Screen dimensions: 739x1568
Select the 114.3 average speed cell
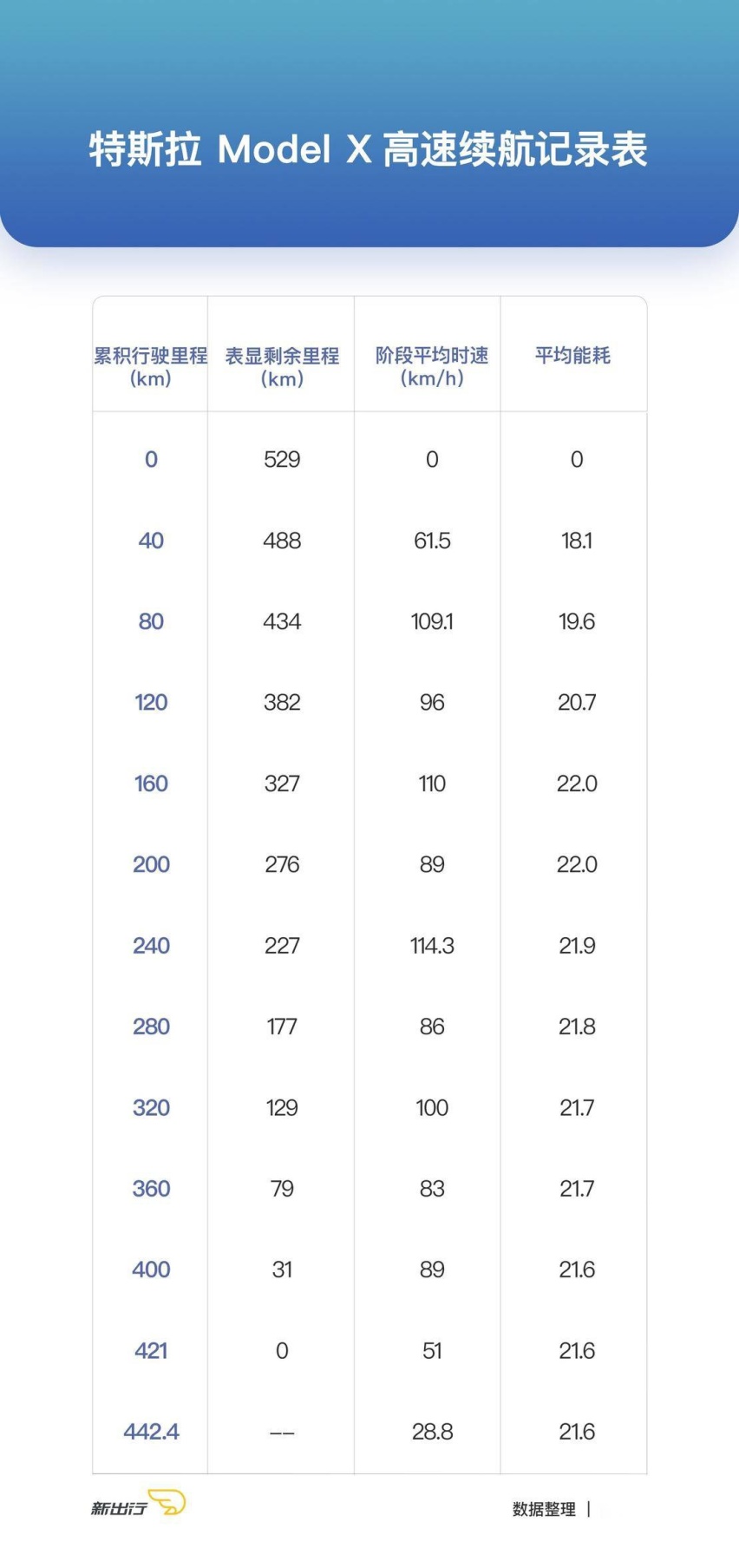432,945
